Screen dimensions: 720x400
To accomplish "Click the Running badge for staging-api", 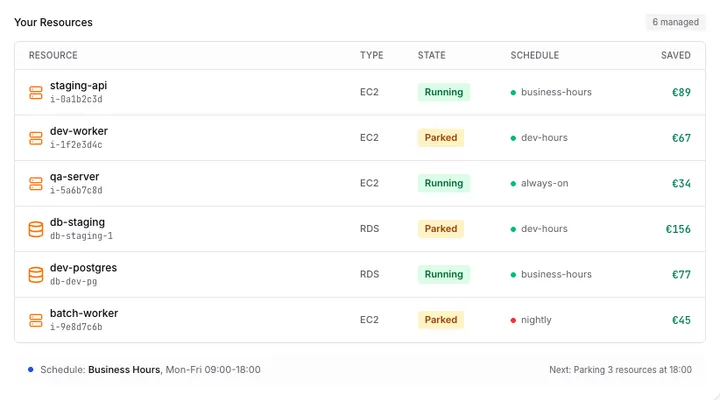I will pos(444,92).
